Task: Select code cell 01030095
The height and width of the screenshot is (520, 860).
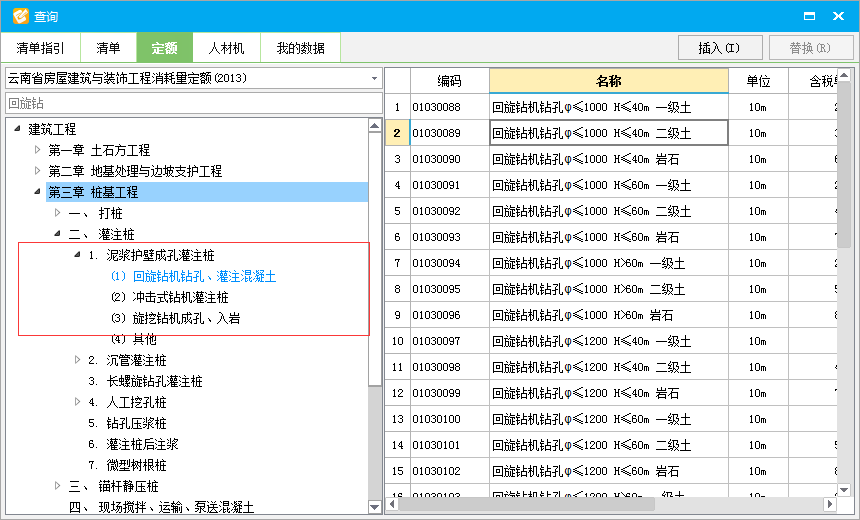Action: (x=450, y=289)
